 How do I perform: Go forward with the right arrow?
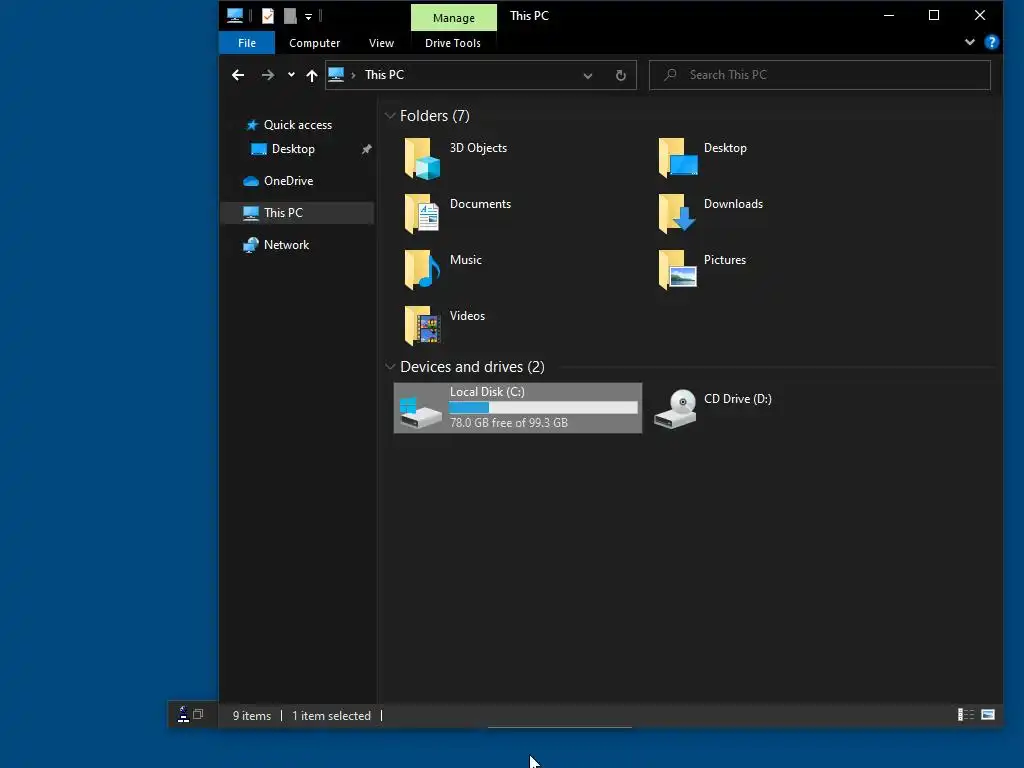[268, 75]
